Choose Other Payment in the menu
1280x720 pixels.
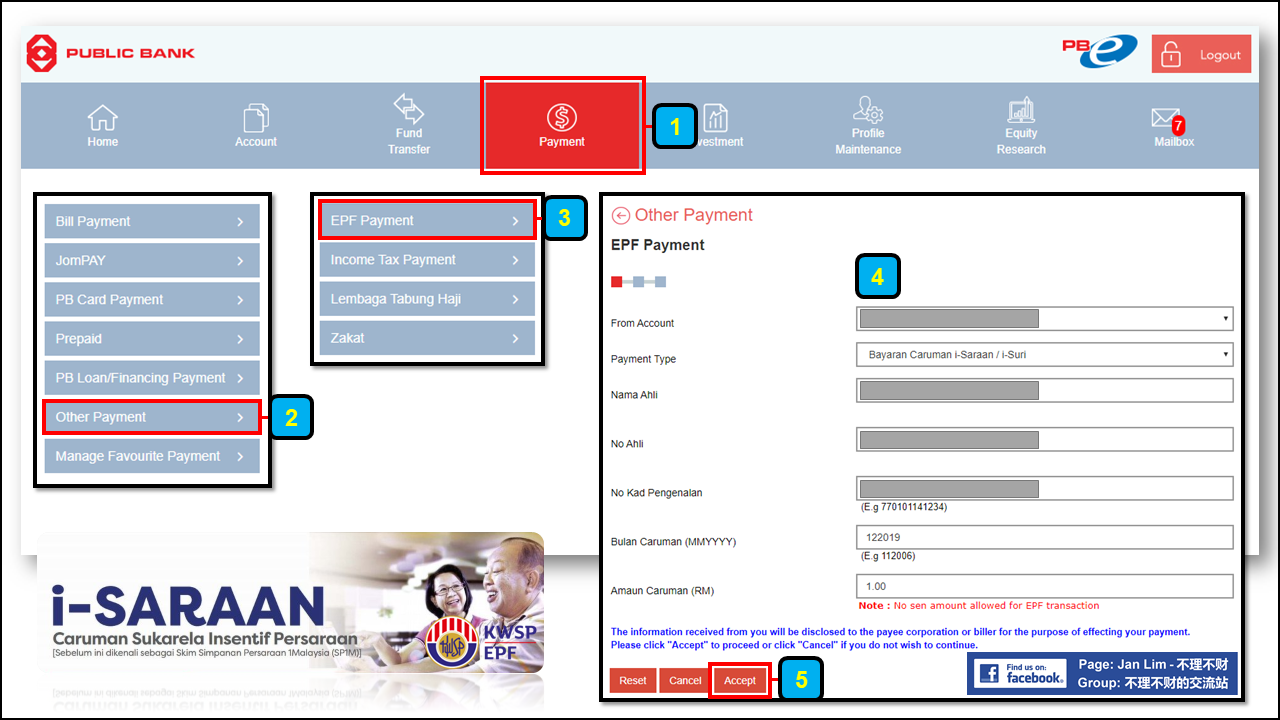click(151, 417)
